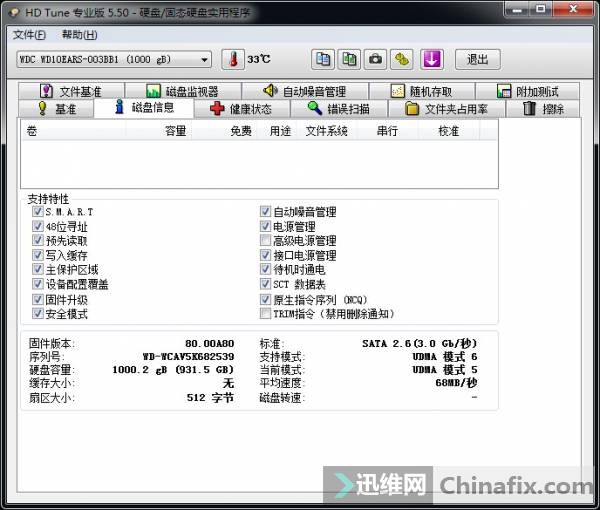The height and width of the screenshot is (510, 600).
Task: Toggle the 设备配置覆盖 checkbox
Action: coord(38,284)
